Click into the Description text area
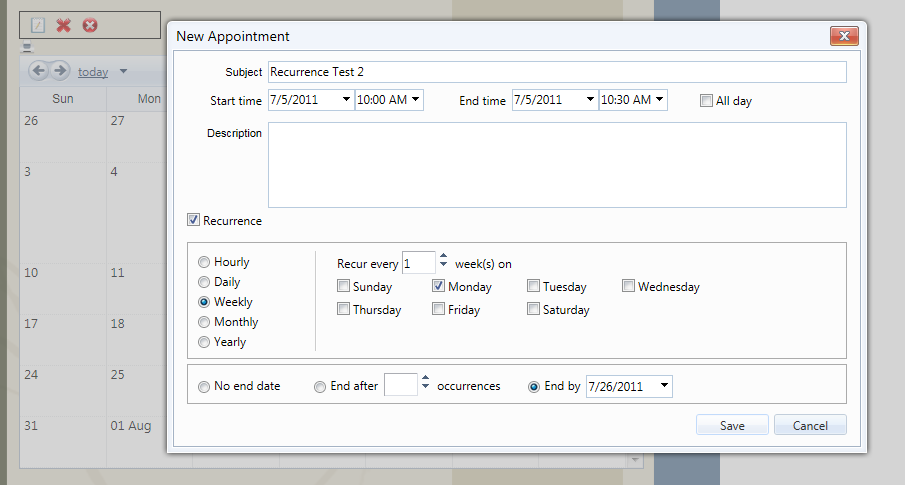 (556, 164)
